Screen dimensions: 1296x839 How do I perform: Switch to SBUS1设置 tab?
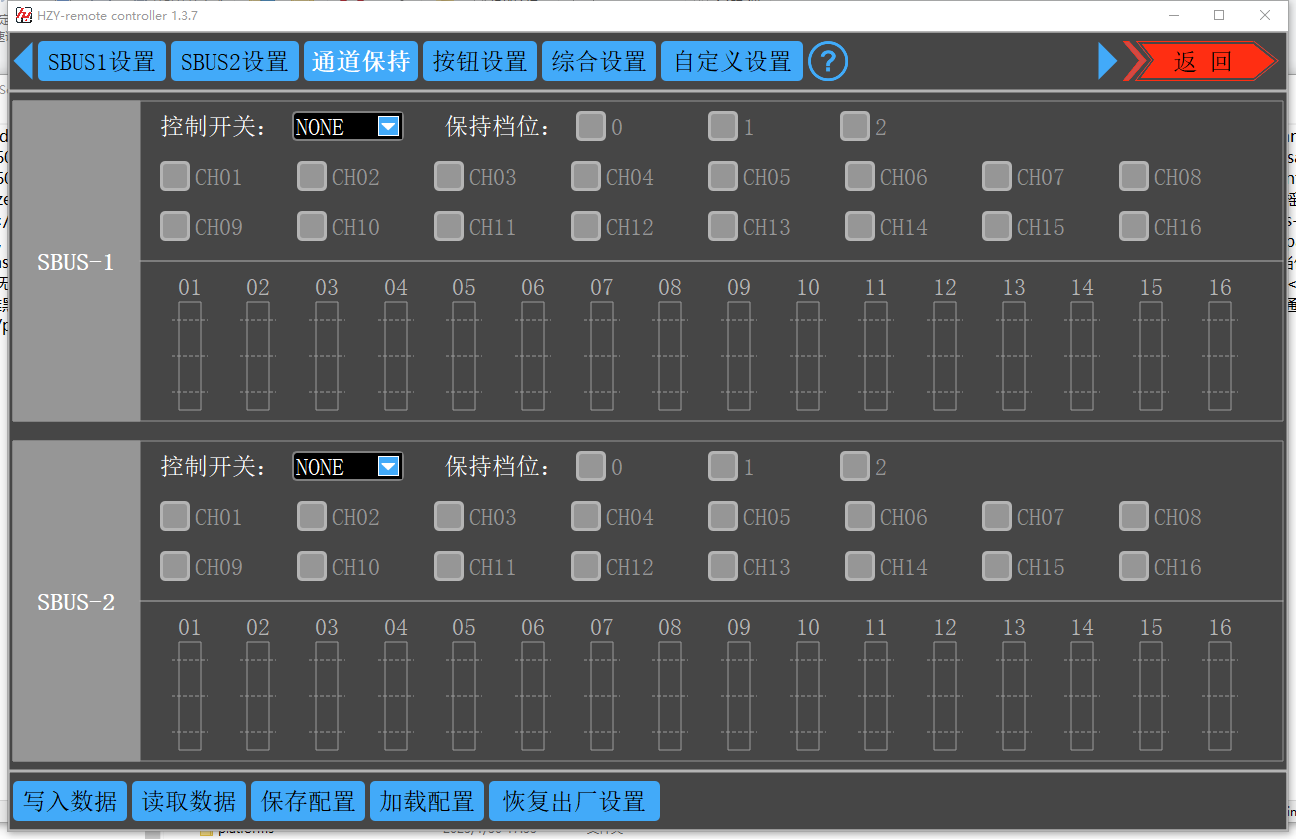[x=102, y=61]
